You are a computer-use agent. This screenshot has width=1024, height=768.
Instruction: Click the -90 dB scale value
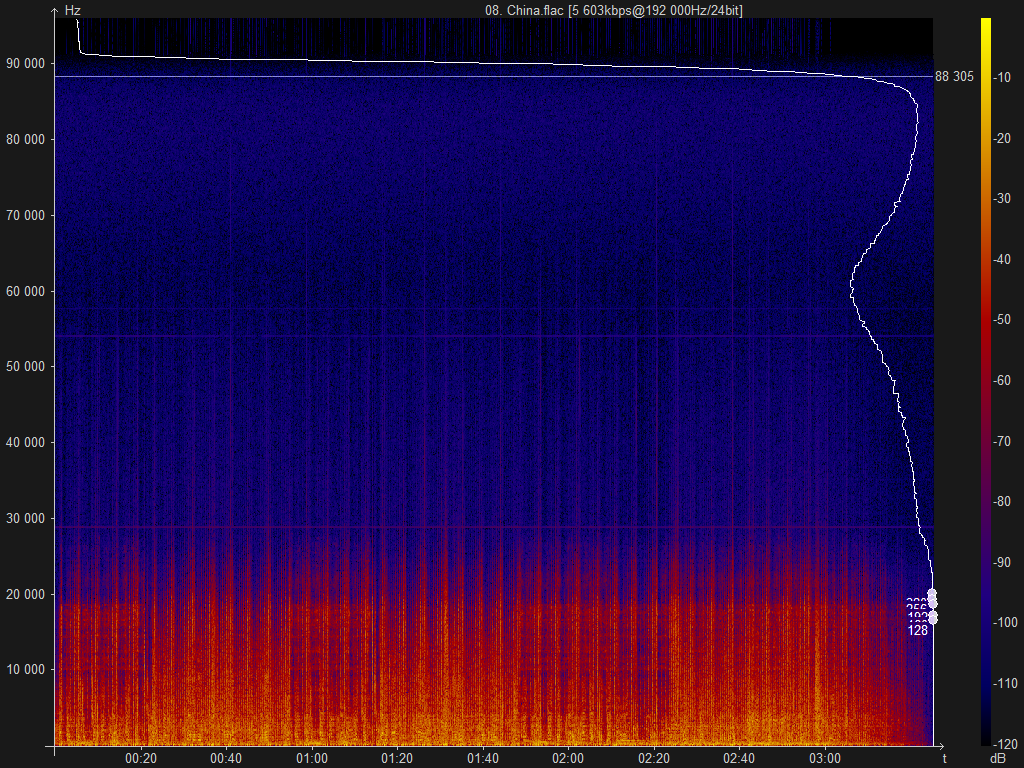(x=1002, y=562)
